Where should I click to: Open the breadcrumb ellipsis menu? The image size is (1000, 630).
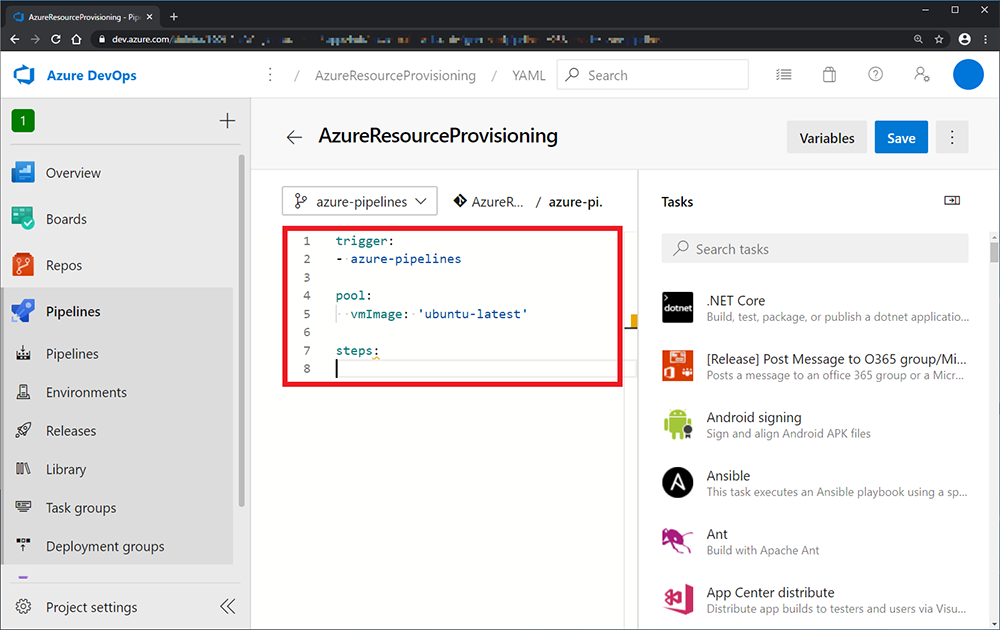(x=270, y=75)
